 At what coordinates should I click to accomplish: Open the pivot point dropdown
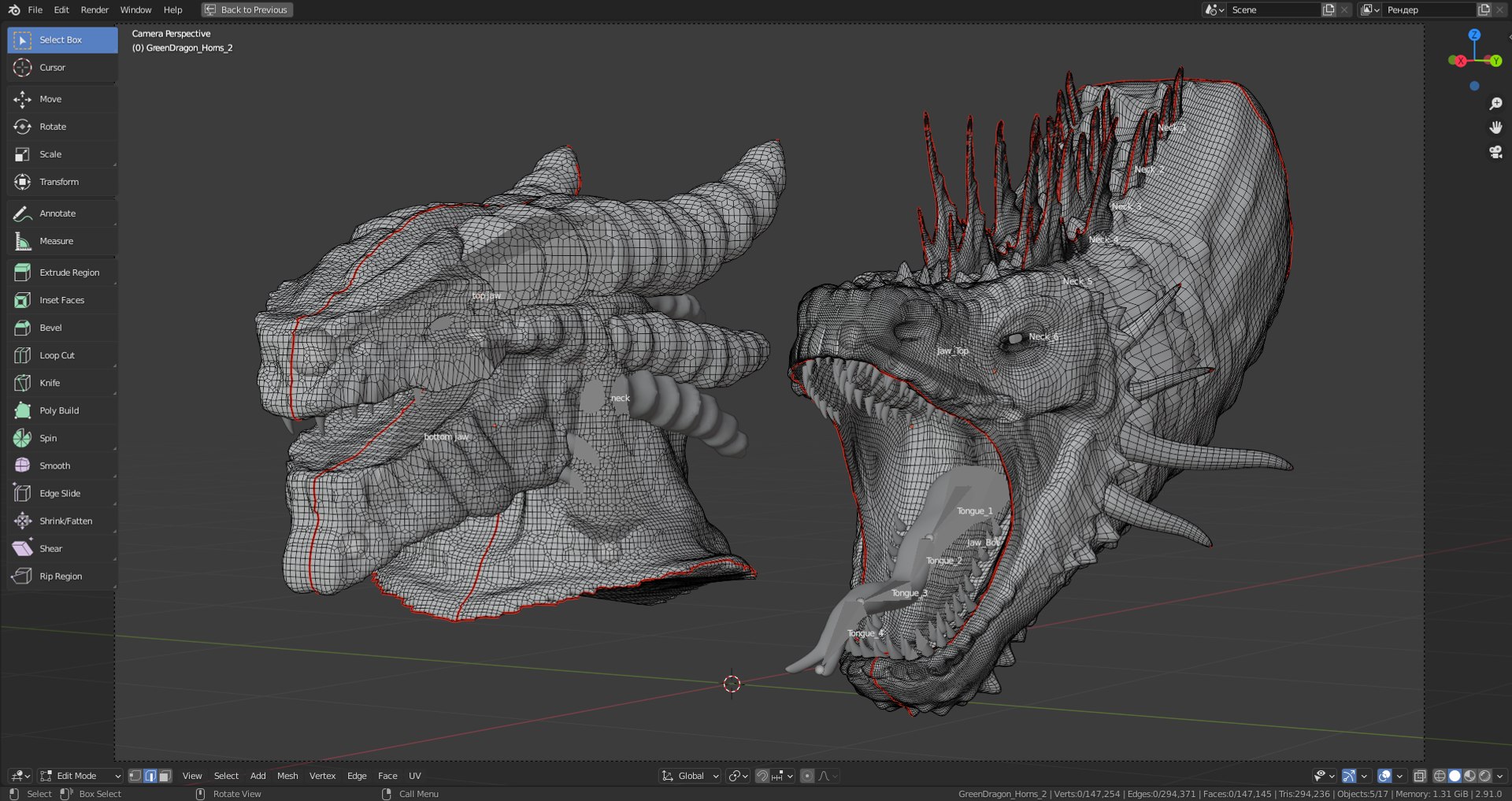(x=738, y=776)
